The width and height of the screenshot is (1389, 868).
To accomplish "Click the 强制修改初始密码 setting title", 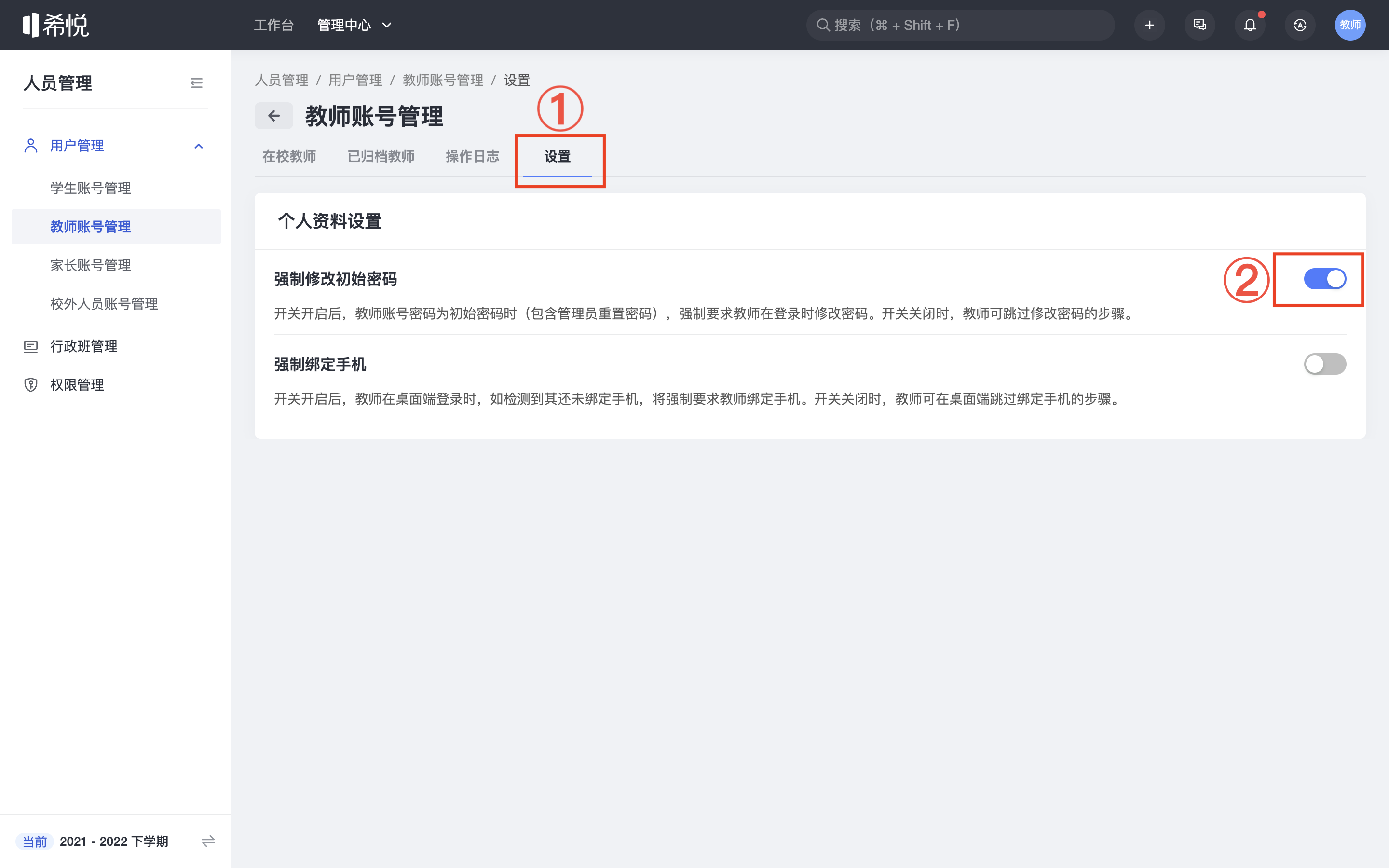I will (335, 279).
